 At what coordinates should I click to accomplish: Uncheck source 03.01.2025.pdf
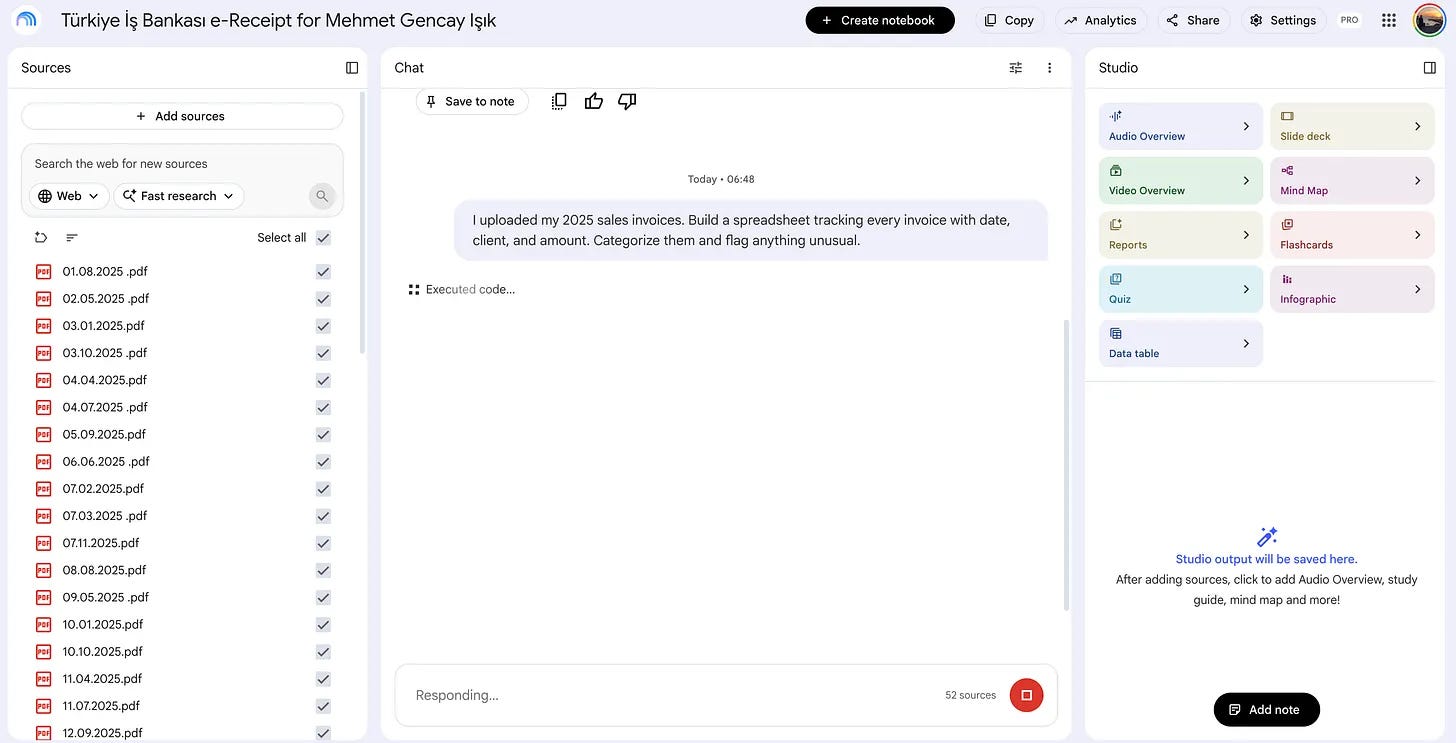[323, 326]
